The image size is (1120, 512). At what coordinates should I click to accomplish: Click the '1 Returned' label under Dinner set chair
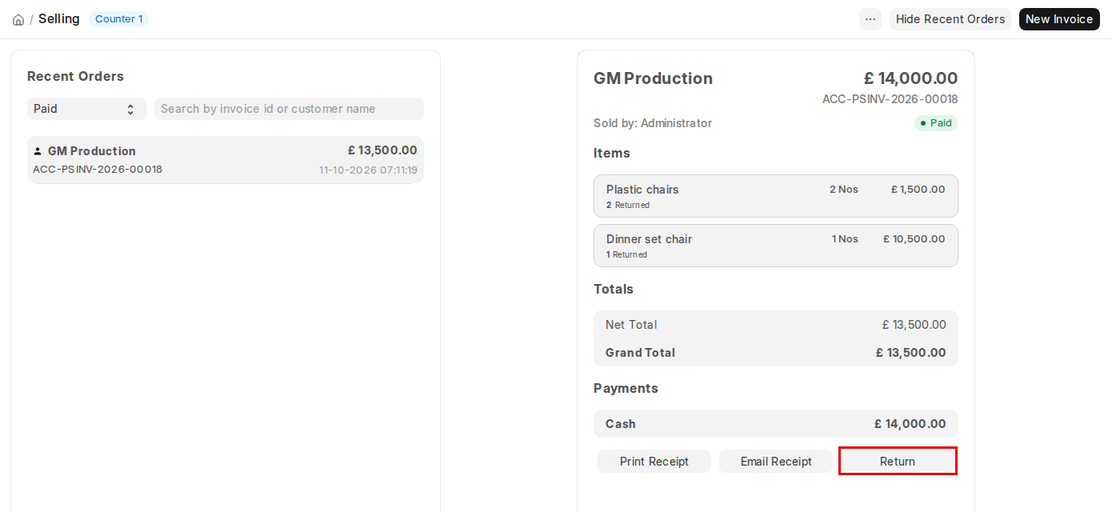tap(626, 255)
